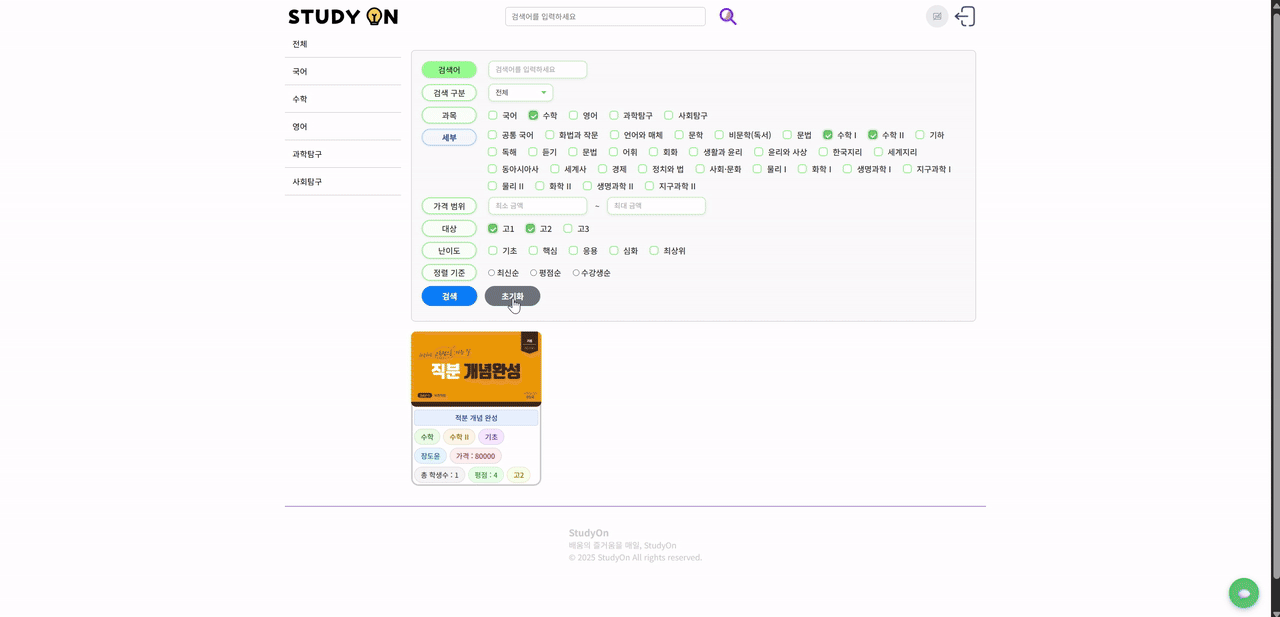Check the 핵심 difficulty checkbox

pyautogui.click(x=533, y=250)
